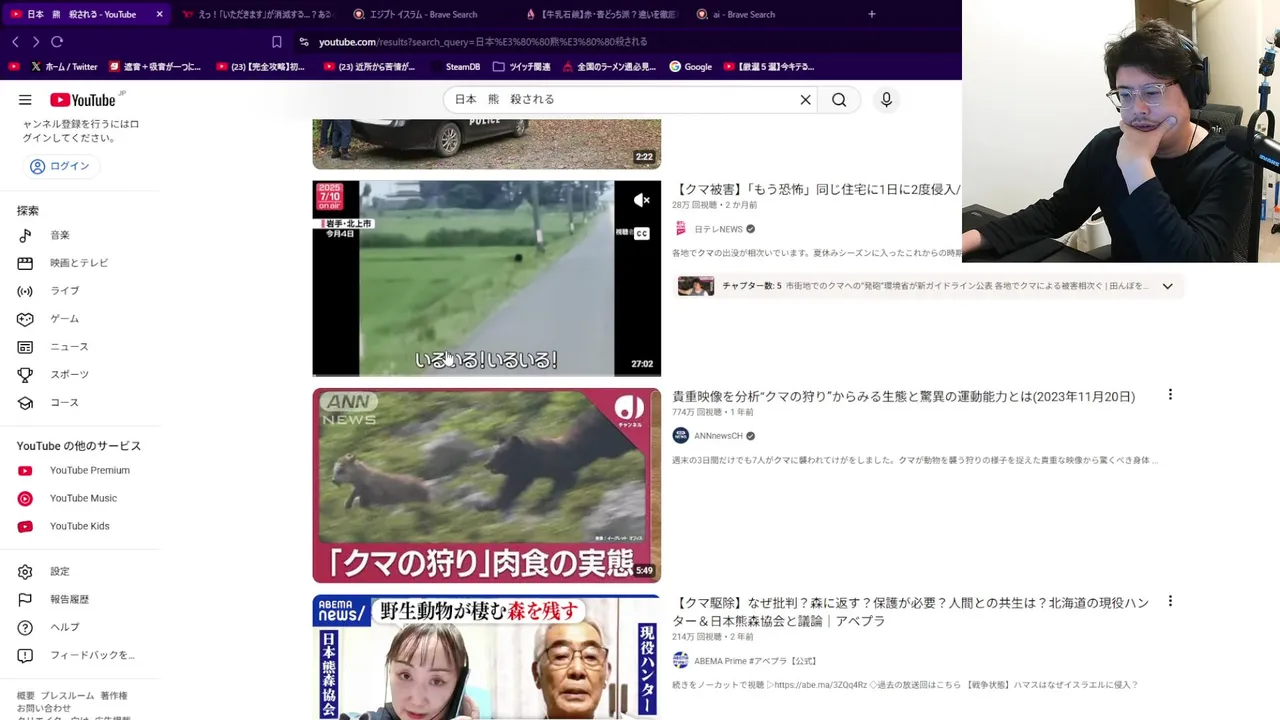Viewport: 1280px width, 720px height.
Task: Open the YouTube hamburger guide menu
Action: pyautogui.click(x=25, y=100)
